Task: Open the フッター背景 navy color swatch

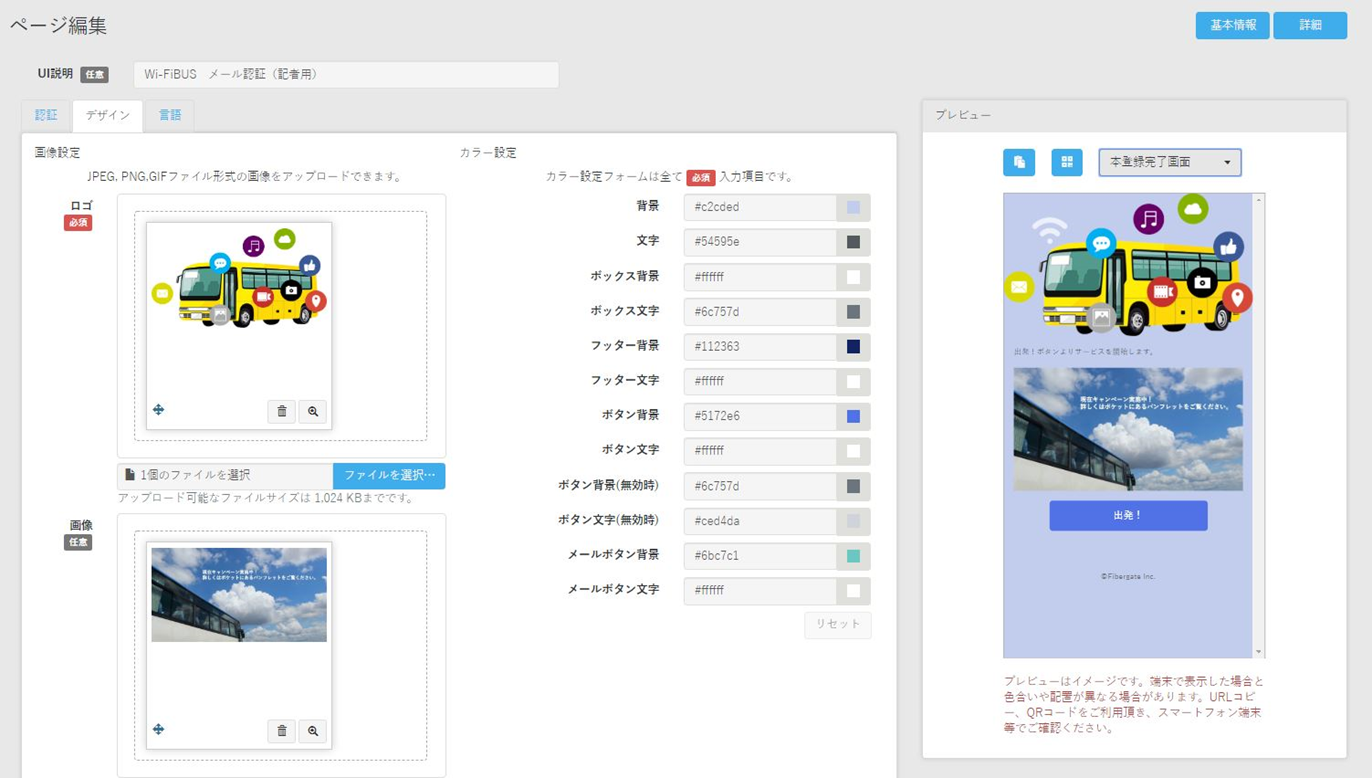Action: pyautogui.click(x=853, y=347)
